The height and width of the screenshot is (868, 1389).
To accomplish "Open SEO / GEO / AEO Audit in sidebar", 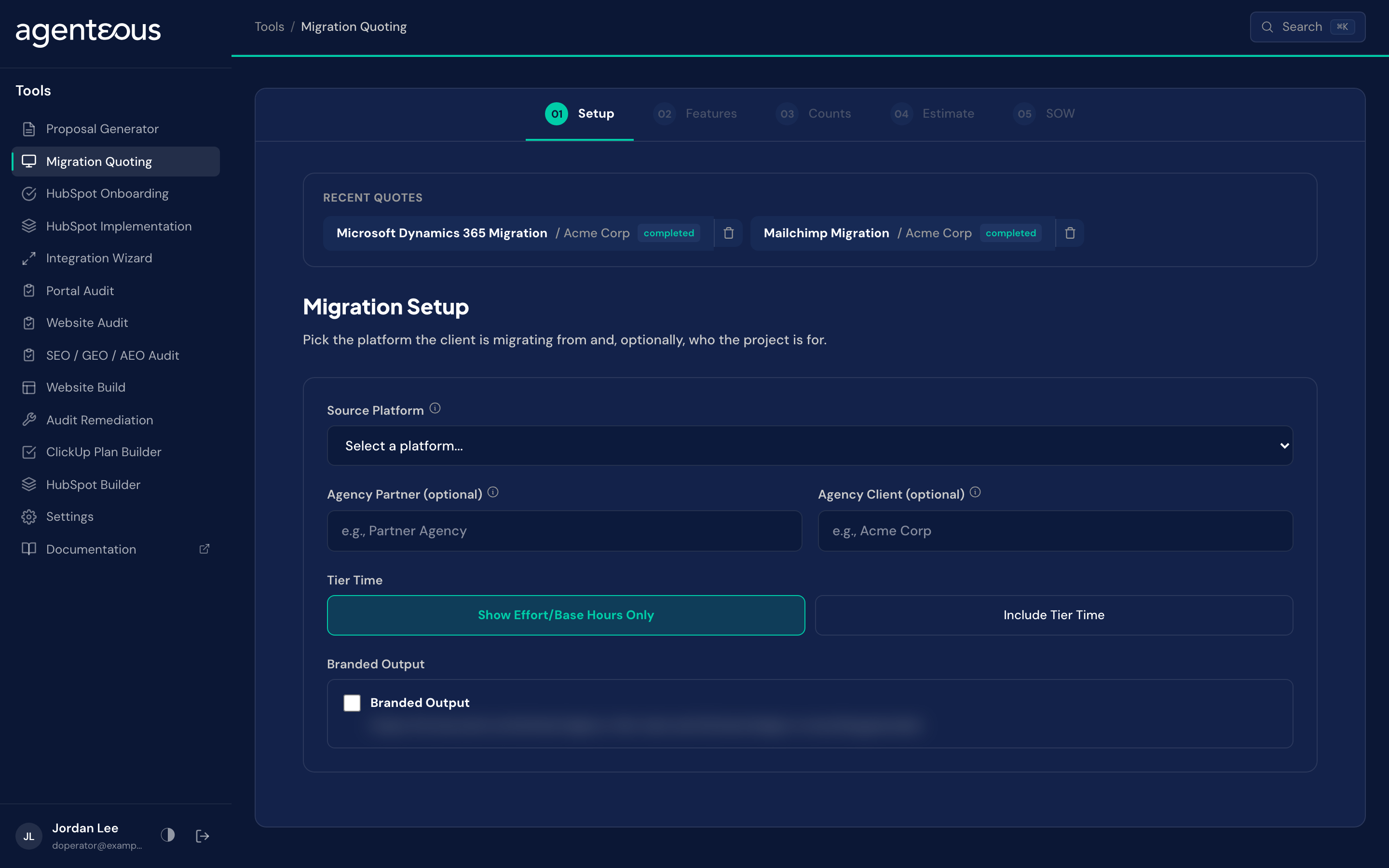I will click(x=115, y=355).
